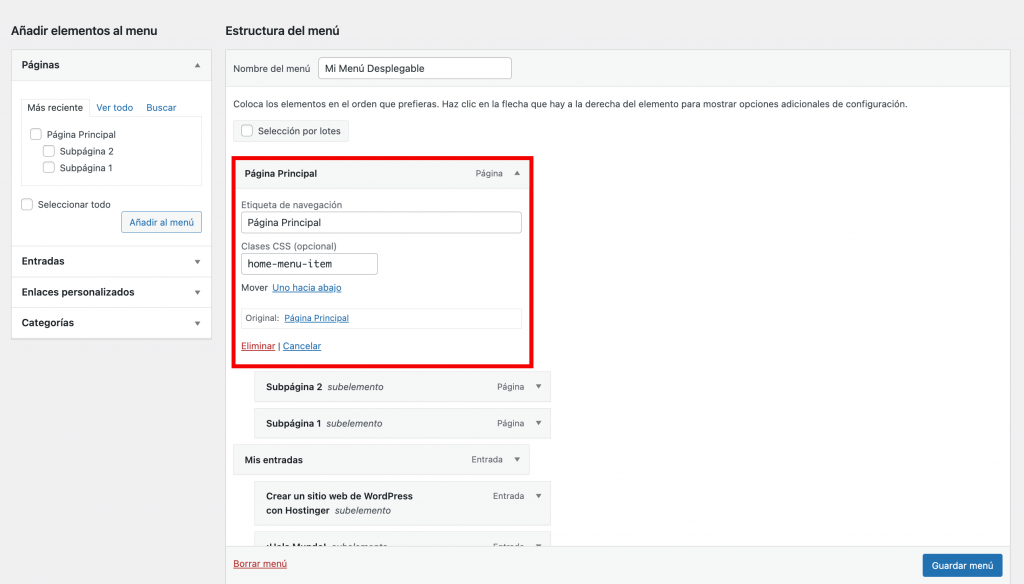Expand Enlaces personalizados section
Image resolution: width=1024 pixels, height=584 pixels.
(197, 293)
